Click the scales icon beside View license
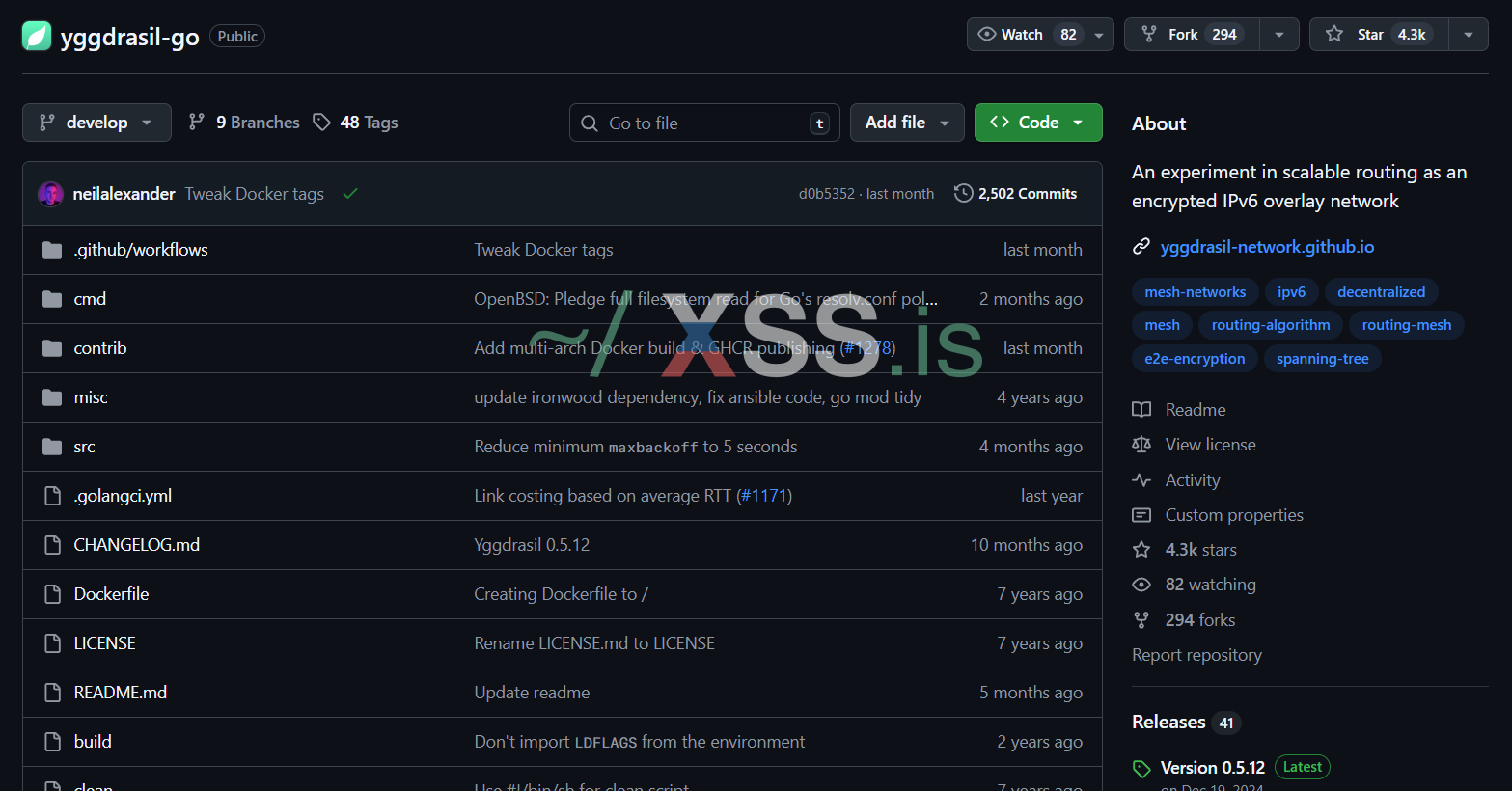The width and height of the screenshot is (1512, 791). coord(1141,445)
